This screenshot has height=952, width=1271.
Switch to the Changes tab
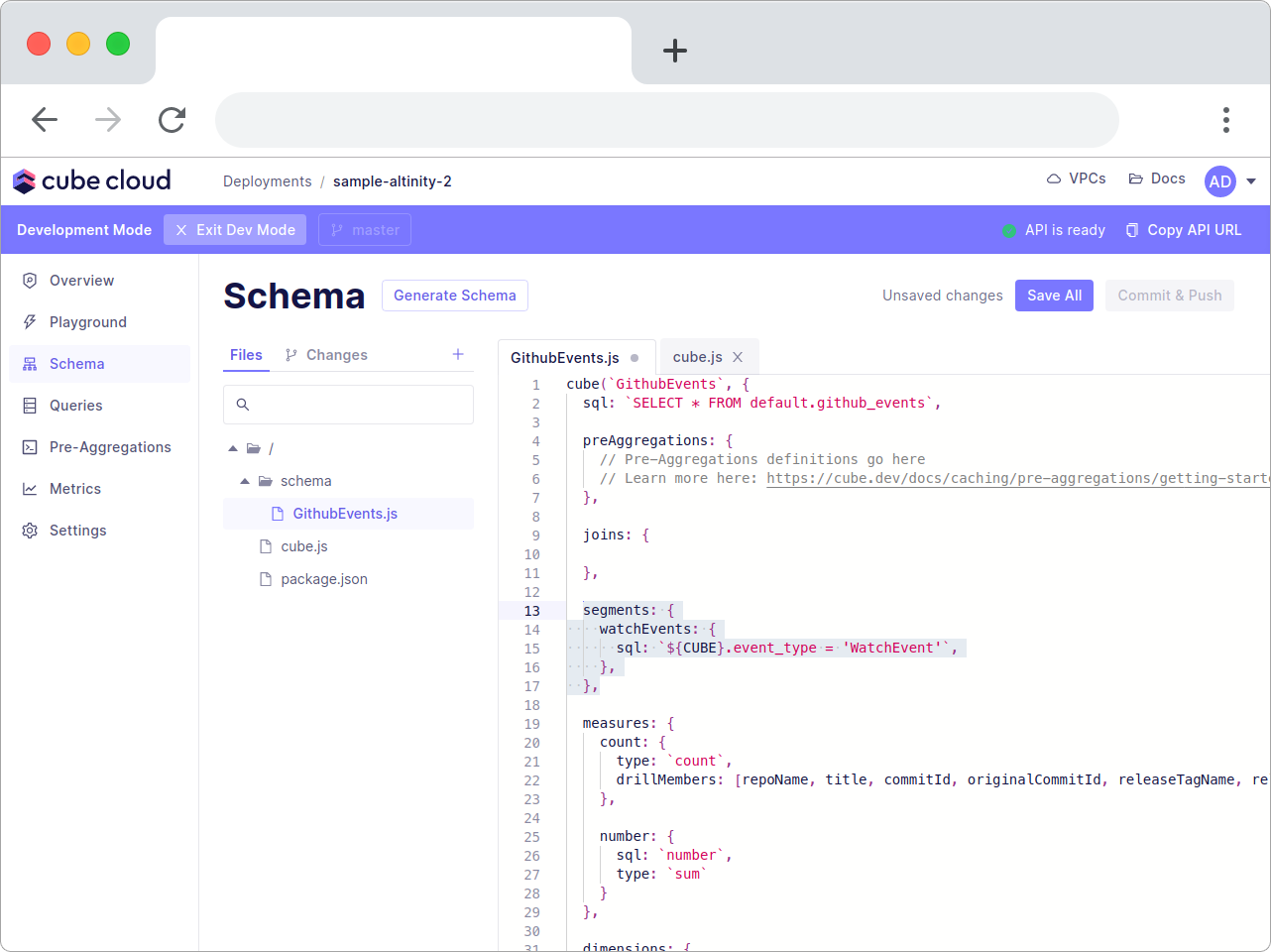(326, 354)
